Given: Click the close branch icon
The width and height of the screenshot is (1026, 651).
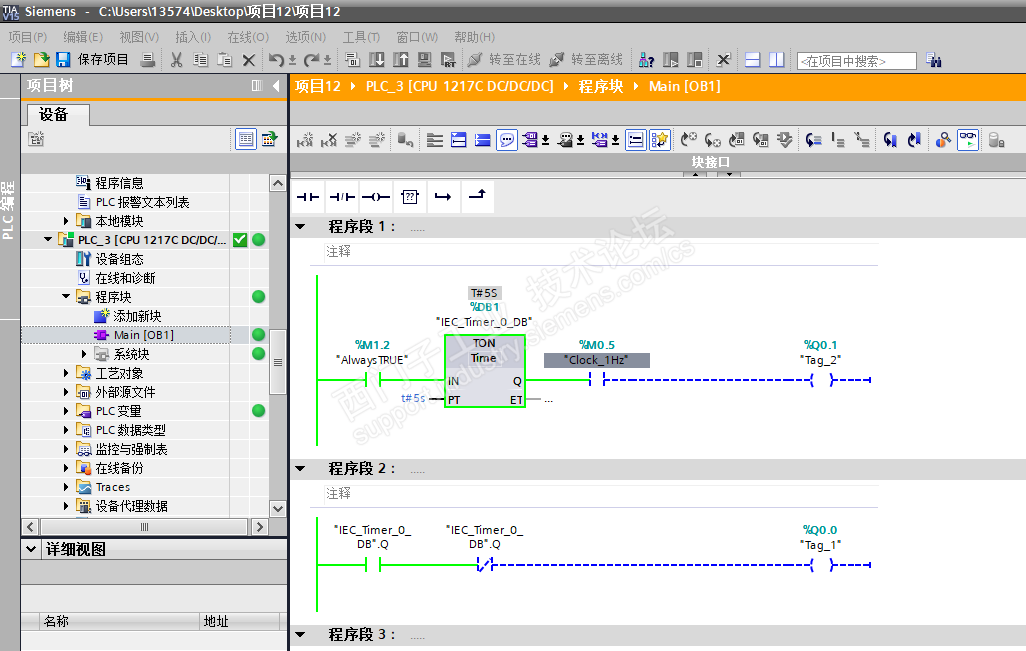Looking at the screenshot, I should pos(478,197).
